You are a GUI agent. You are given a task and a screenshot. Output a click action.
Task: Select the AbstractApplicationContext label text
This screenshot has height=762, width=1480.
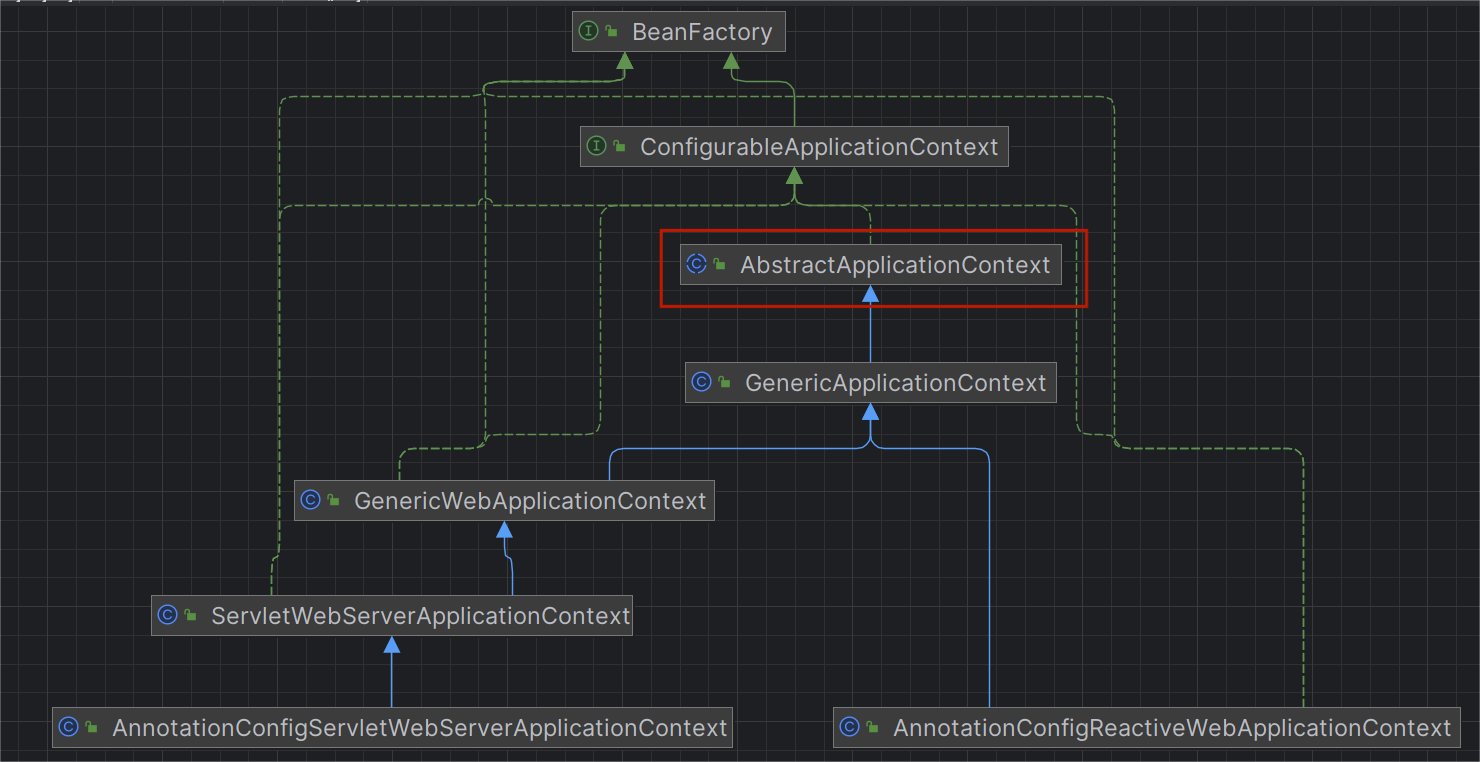coord(895,265)
